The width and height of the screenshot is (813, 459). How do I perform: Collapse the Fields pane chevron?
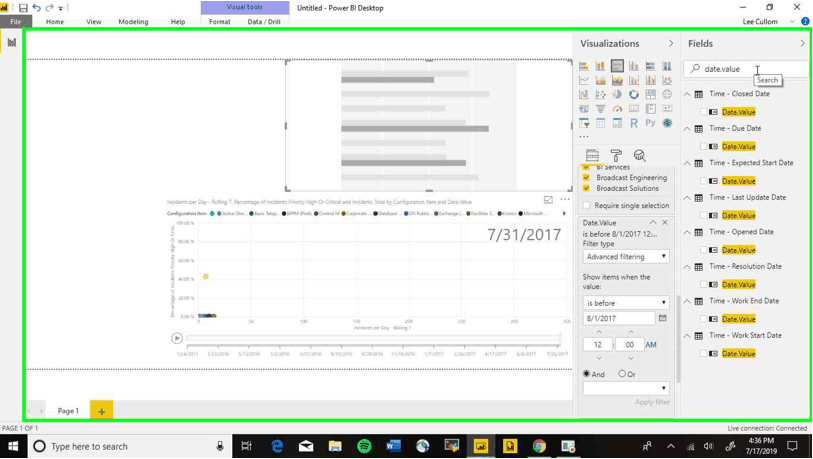[x=803, y=44]
